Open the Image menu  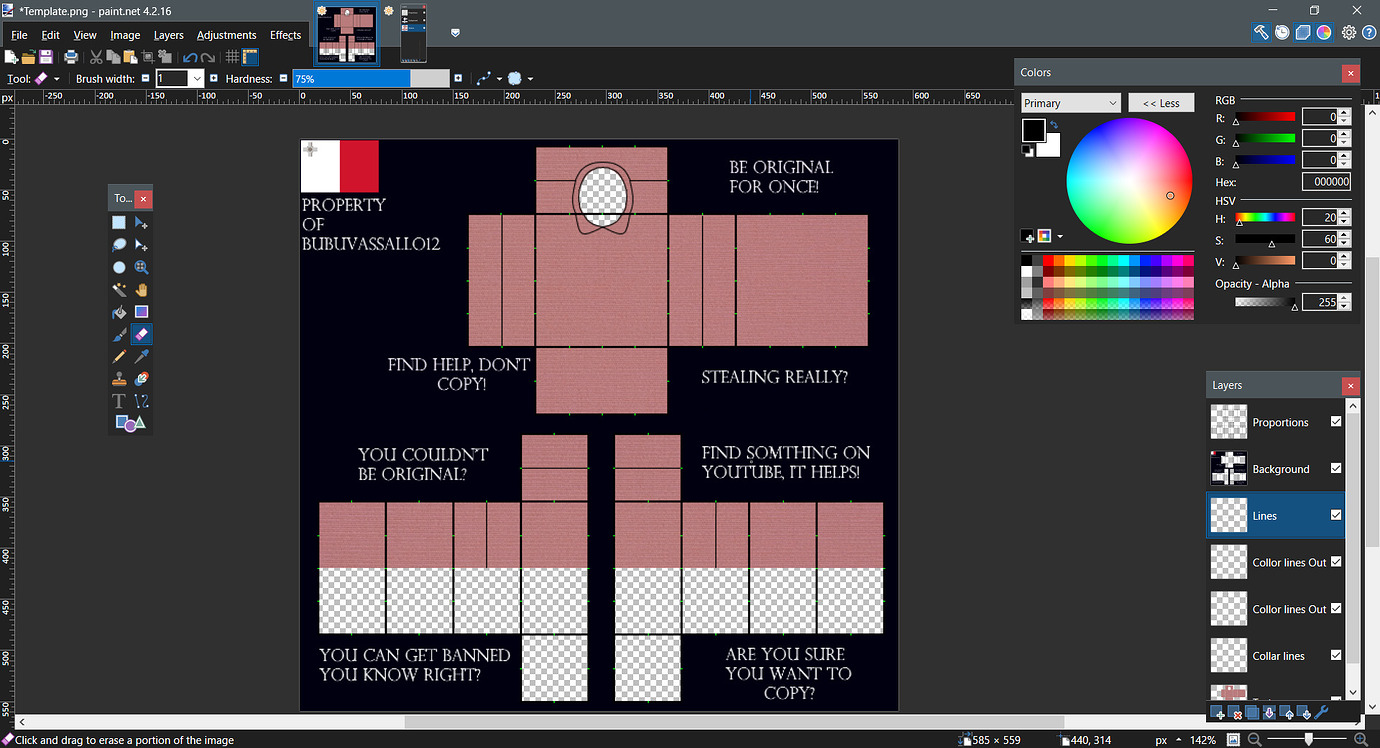coord(125,35)
